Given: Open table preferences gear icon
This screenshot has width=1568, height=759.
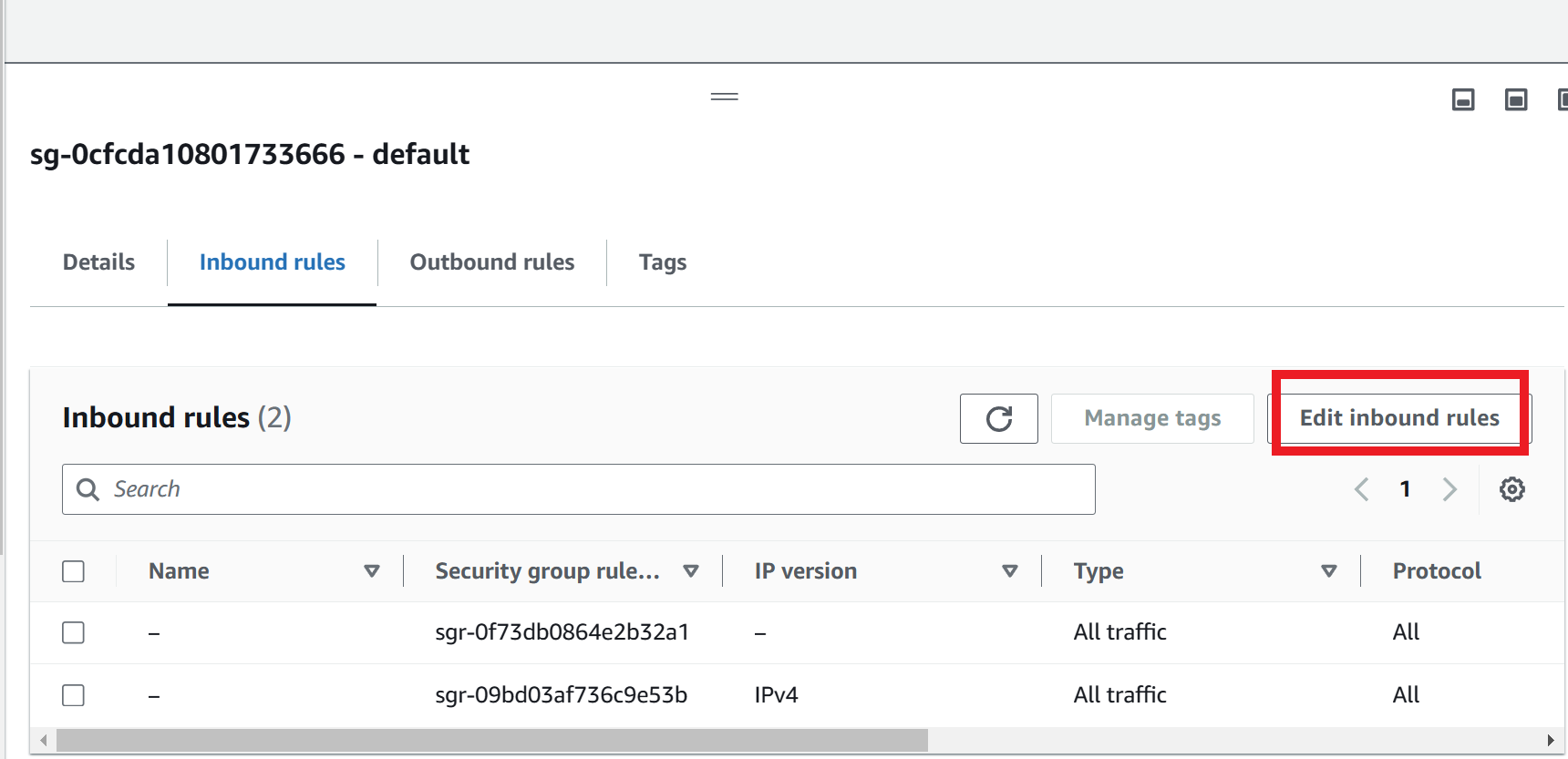Looking at the screenshot, I should (x=1511, y=489).
